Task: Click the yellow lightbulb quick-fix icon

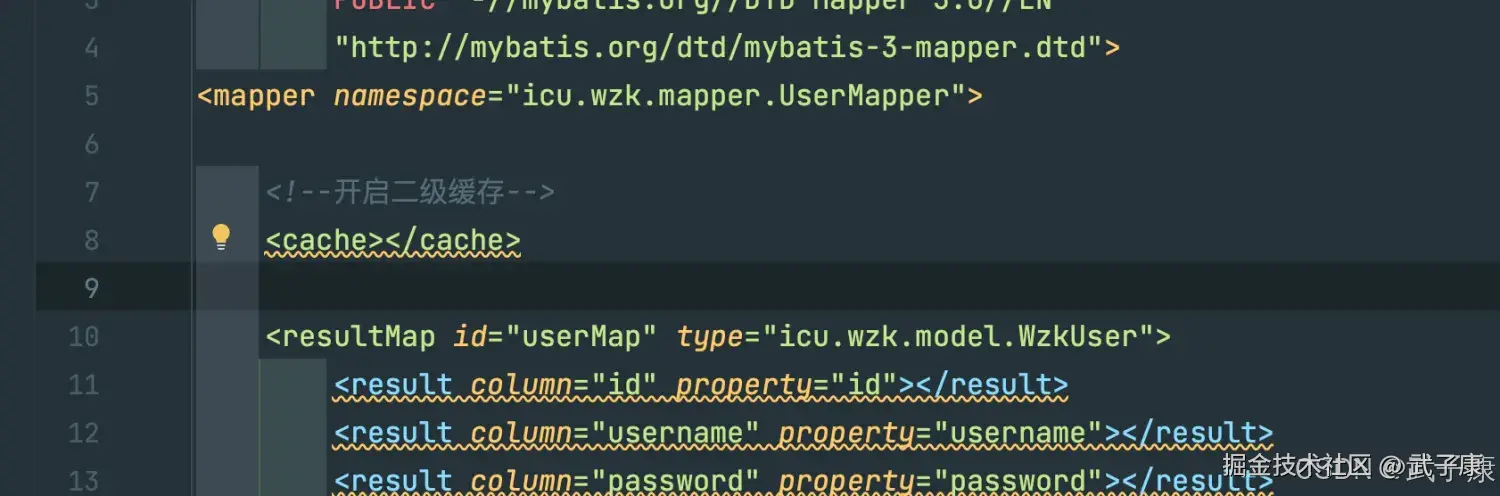Action: coord(221,237)
